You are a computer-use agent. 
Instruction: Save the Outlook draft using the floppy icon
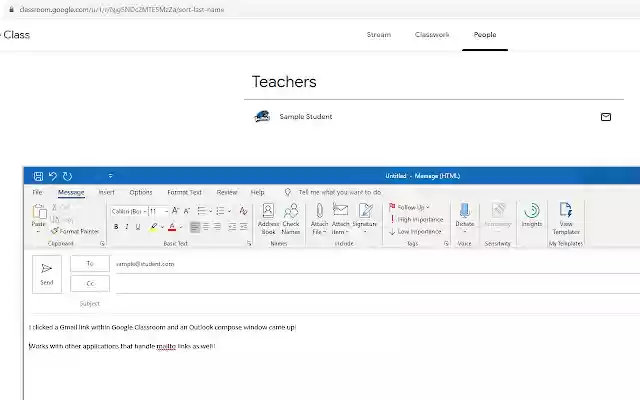pyautogui.click(x=38, y=176)
